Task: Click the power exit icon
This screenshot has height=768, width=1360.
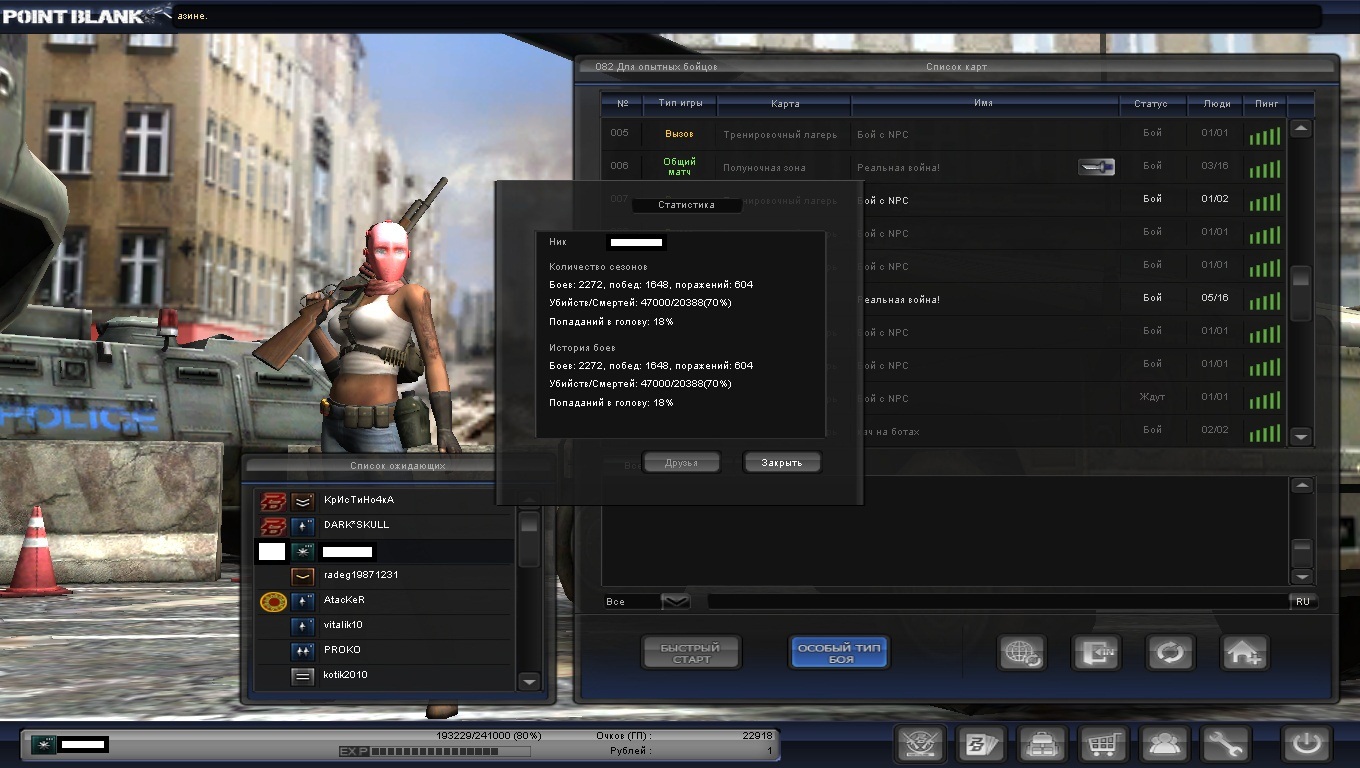Action: point(1306,744)
